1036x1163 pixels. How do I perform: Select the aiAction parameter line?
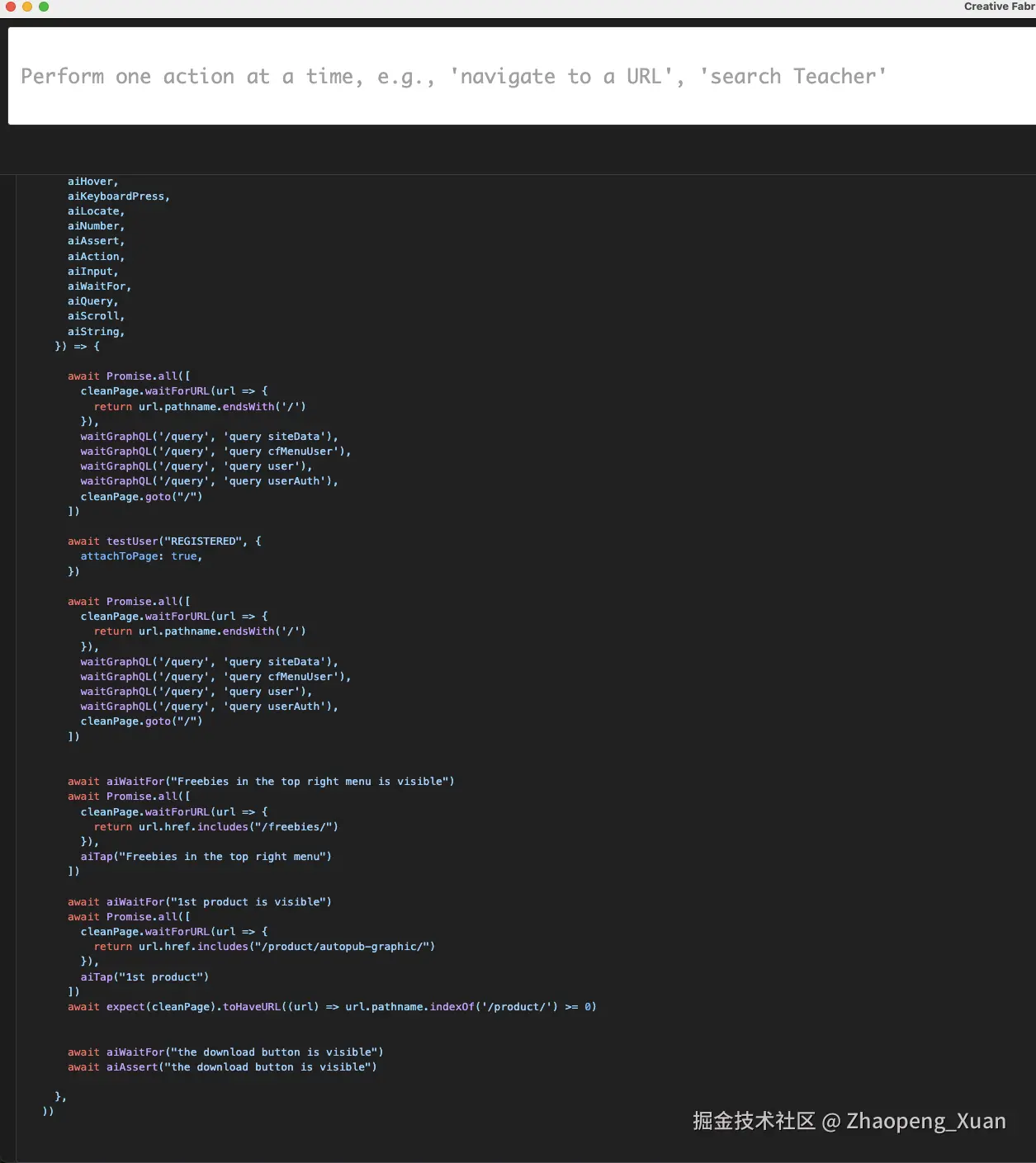pyautogui.click(x=96, y=257)
